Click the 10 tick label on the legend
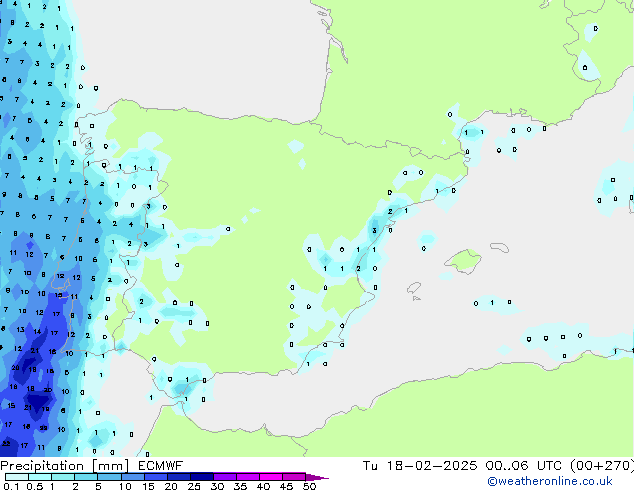The image size is (634, 490). click(x=122, y=486)
